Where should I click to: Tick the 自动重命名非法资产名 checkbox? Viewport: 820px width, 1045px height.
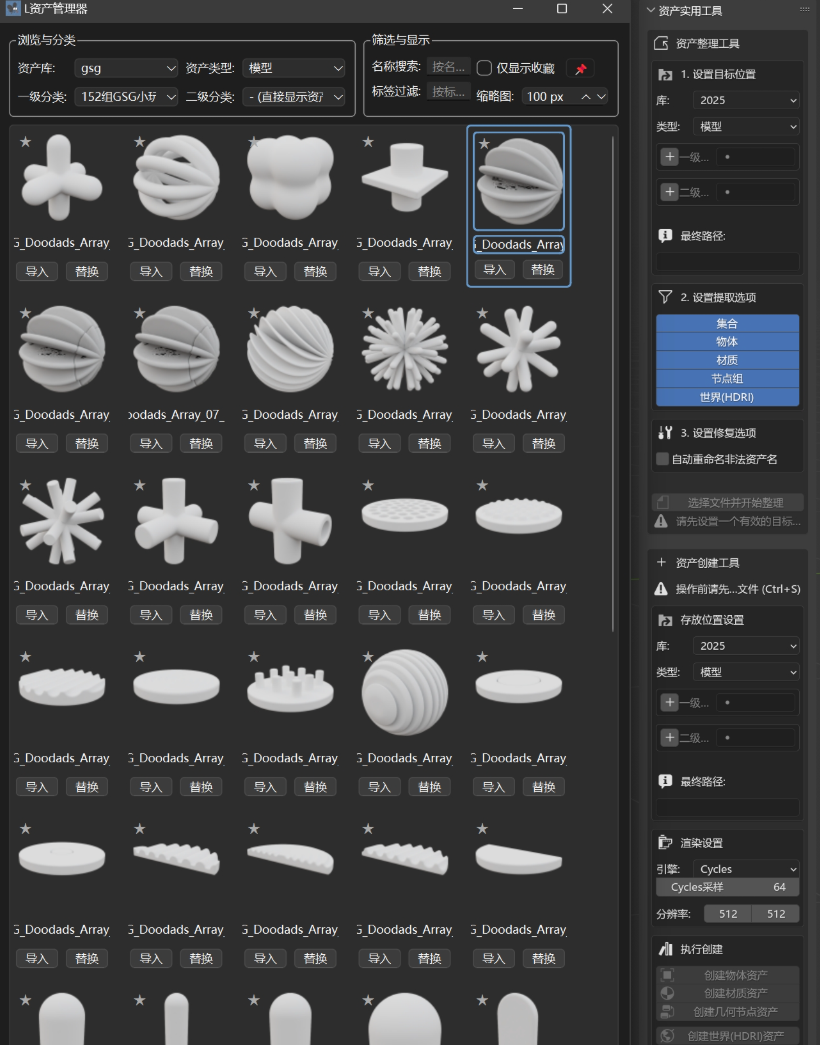coord(662,459)
